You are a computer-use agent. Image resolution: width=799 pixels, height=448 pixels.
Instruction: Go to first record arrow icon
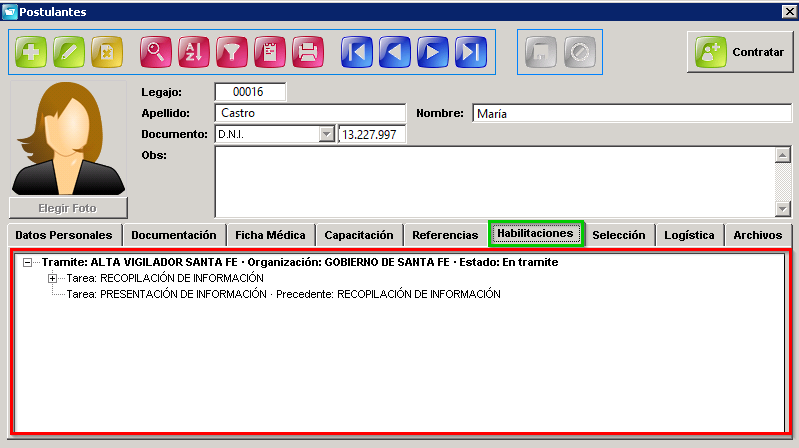pos(357,52)
